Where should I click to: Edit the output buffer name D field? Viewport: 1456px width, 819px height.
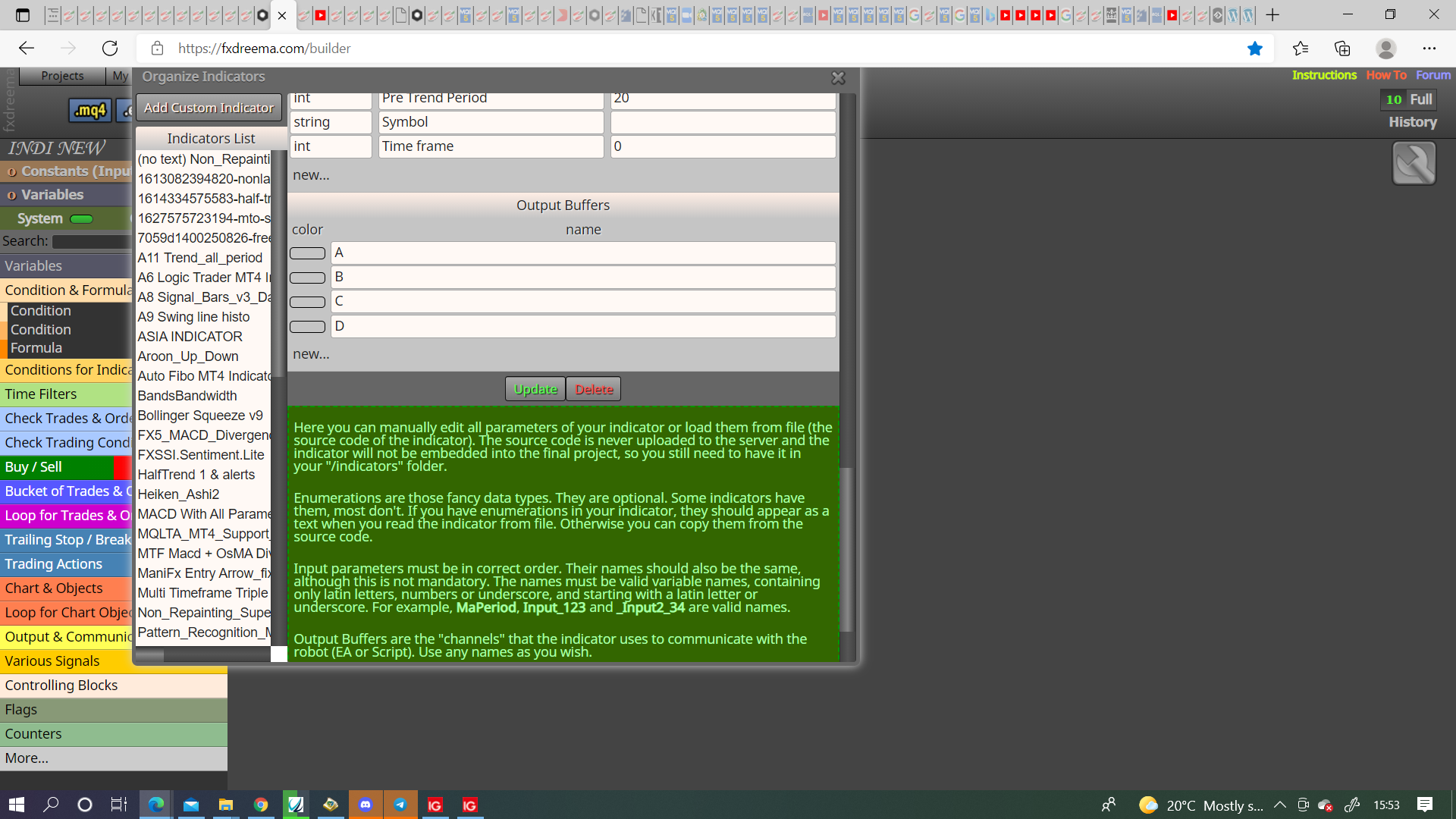click(x=583, y=326)
